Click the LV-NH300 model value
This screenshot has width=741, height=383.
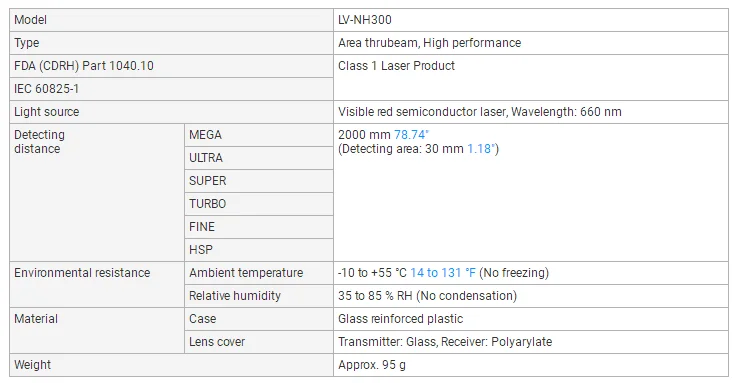(x=364, y=20)
